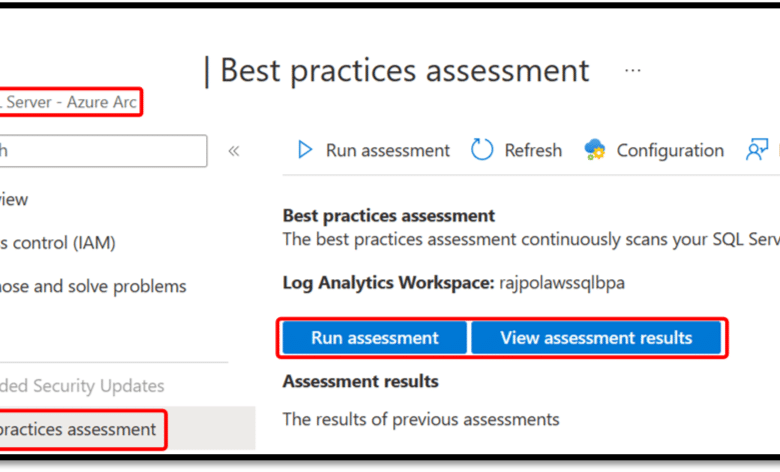Click the circular Refresh arrow icon

pos(482,150)
